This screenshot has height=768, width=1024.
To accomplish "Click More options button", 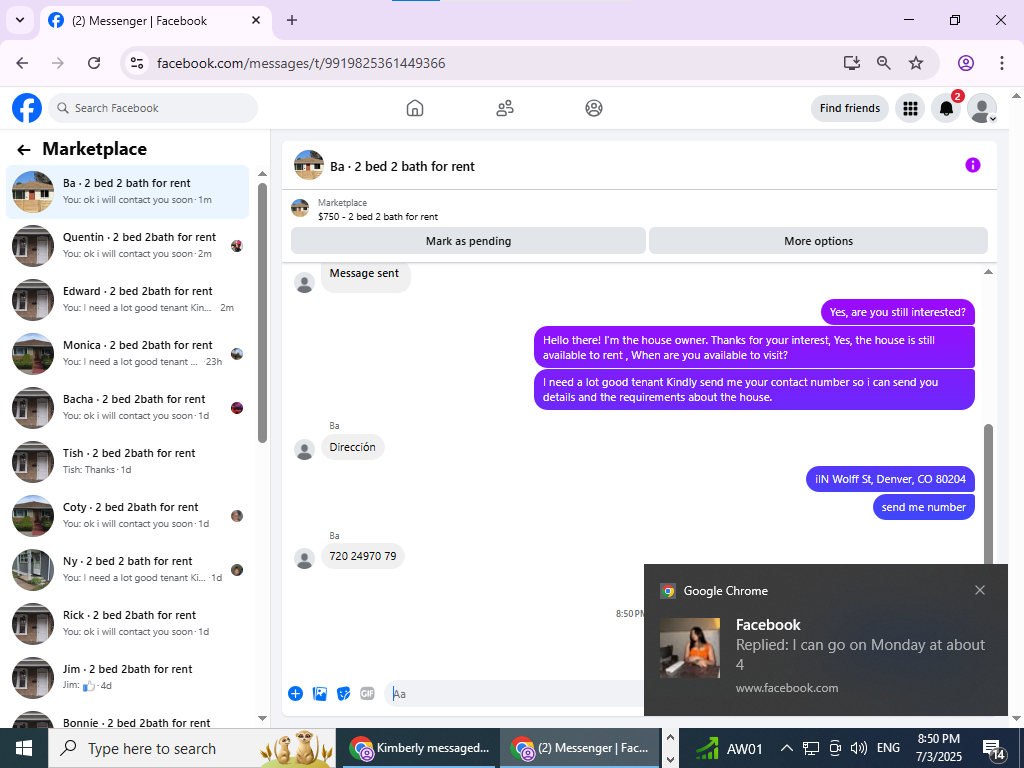I will coord(818,241).
